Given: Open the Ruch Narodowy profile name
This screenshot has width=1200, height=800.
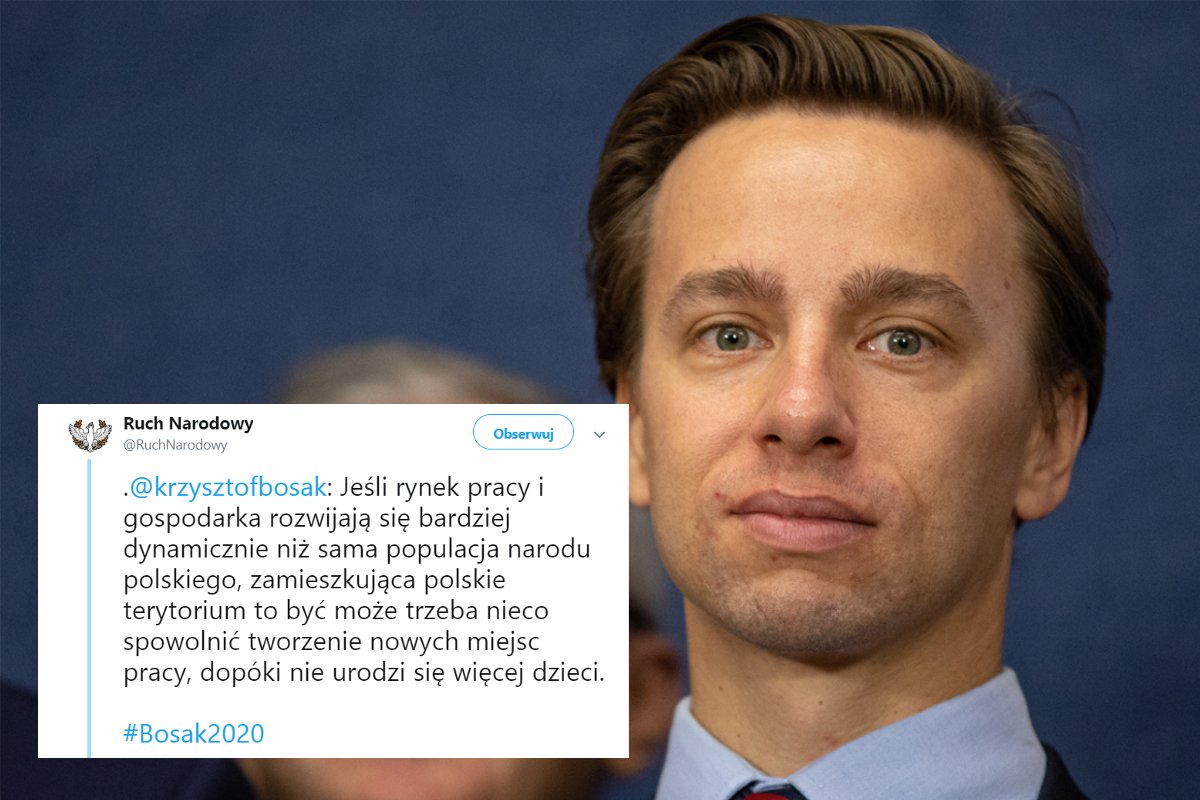Looking at the screenshot, I should pyautogui.click(x=188, y=423).
